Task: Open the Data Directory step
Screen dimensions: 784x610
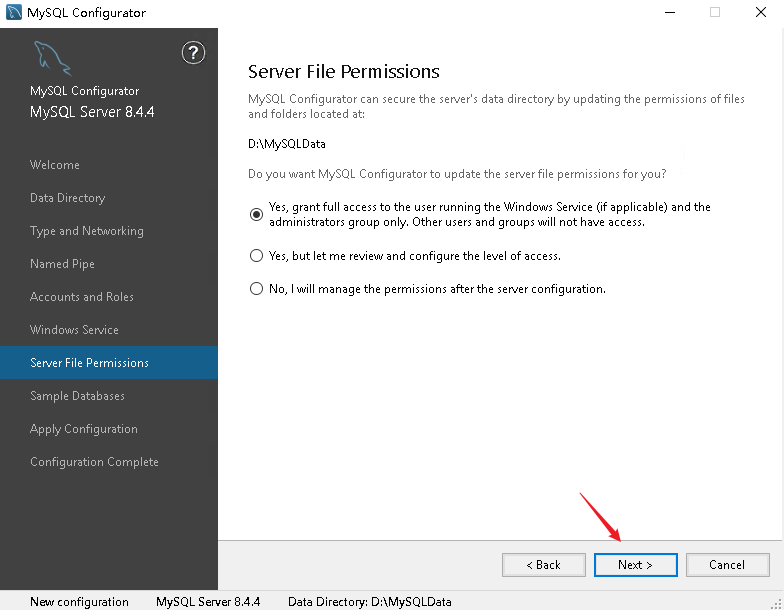Action: (x=67, y=198)
